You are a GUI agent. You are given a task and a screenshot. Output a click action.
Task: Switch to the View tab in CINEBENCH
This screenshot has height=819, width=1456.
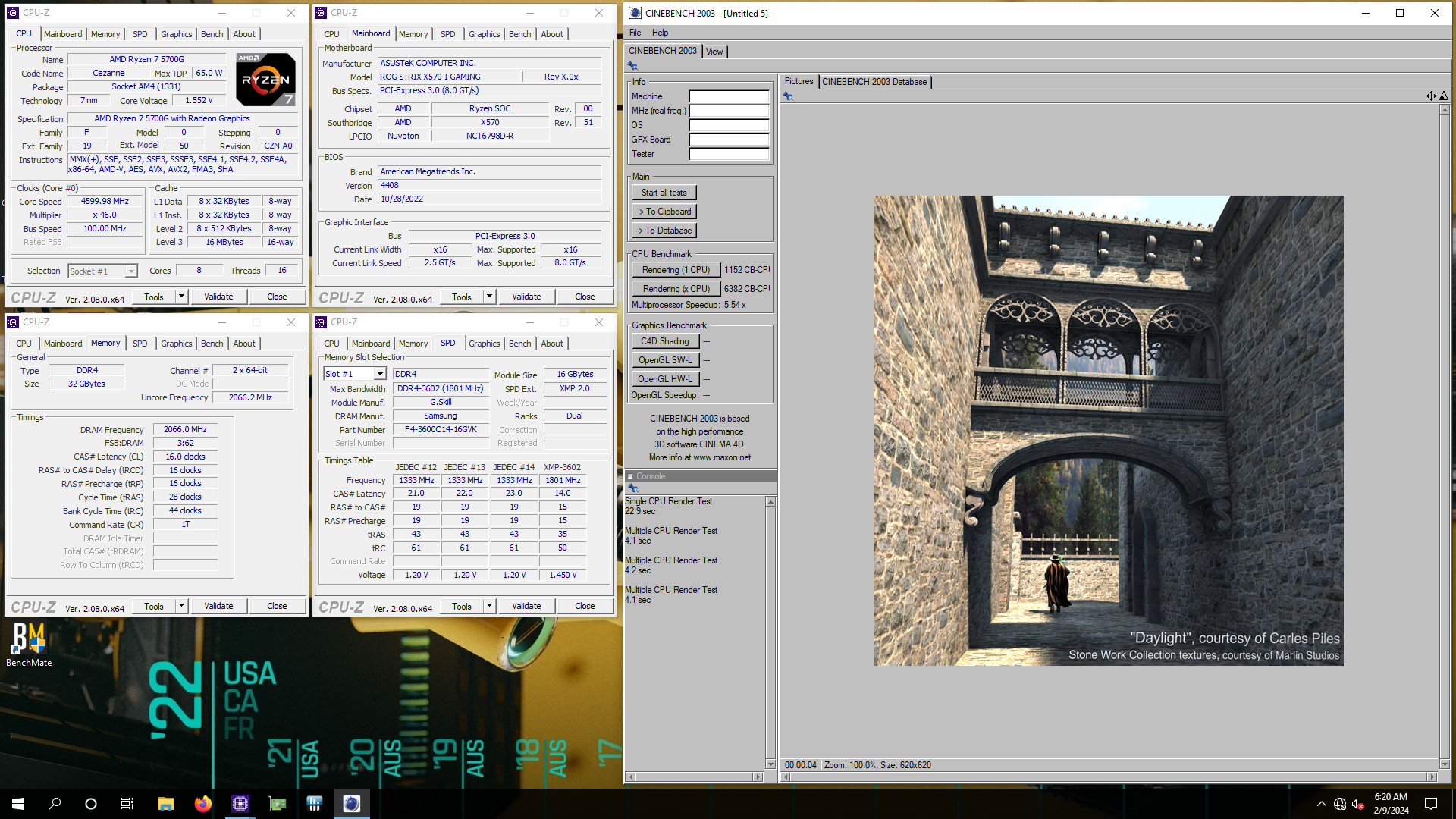point(714,52)
